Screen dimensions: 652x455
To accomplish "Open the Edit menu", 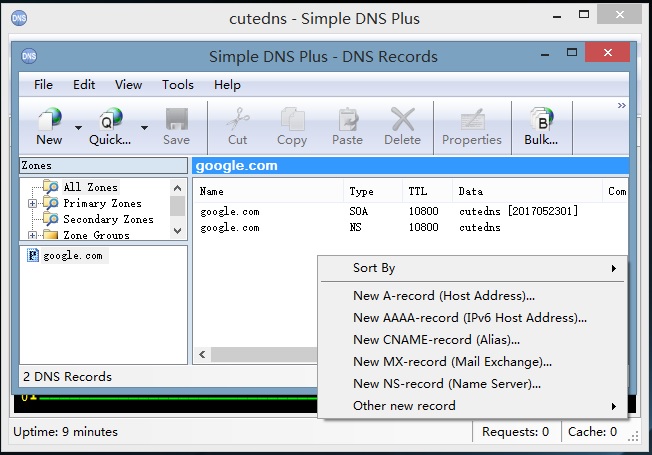I will click(x=84, y=85).
